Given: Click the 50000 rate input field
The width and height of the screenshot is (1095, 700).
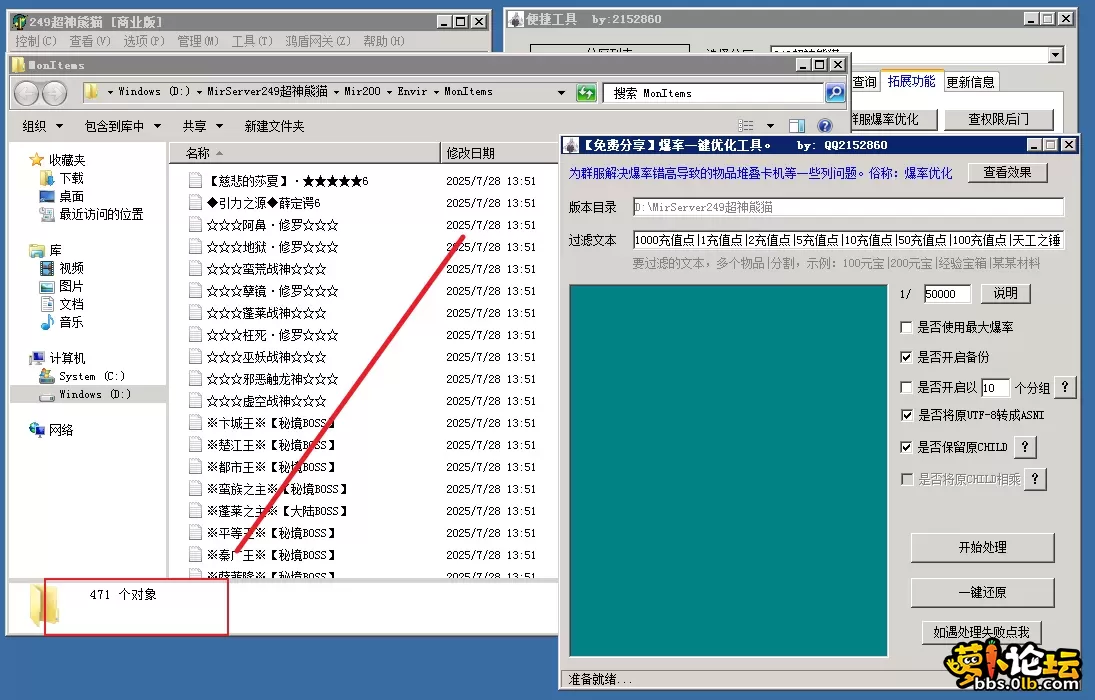Looking at the screenshot, I should (947, 293).
